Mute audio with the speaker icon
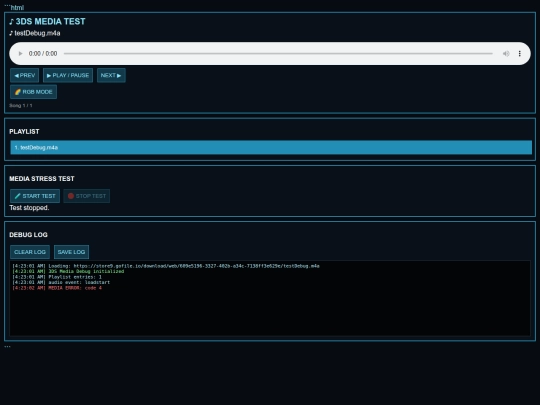540x405 pixels. (506, 54)
